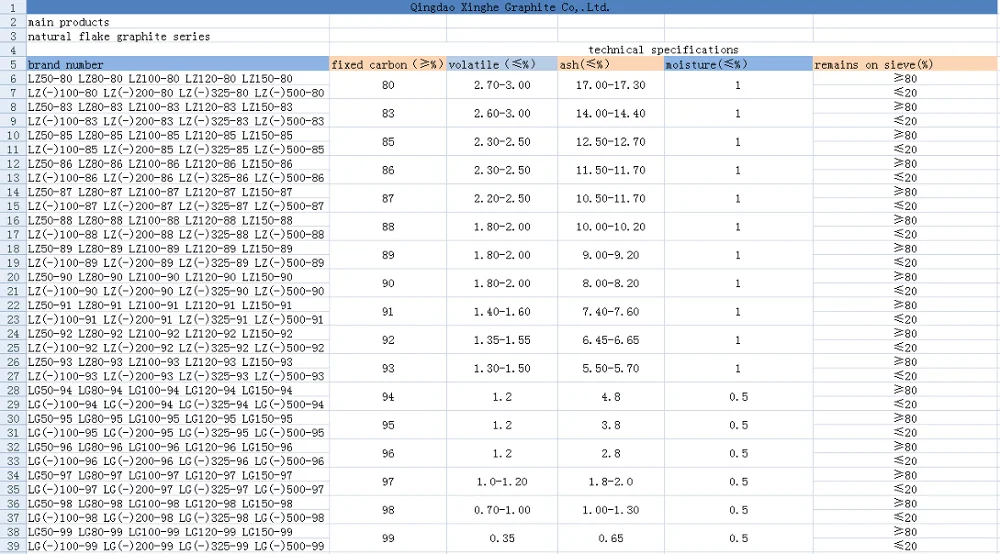Select volatile value '2.60-3.00'
This screenshot has width=1000, height=554.
502,113
